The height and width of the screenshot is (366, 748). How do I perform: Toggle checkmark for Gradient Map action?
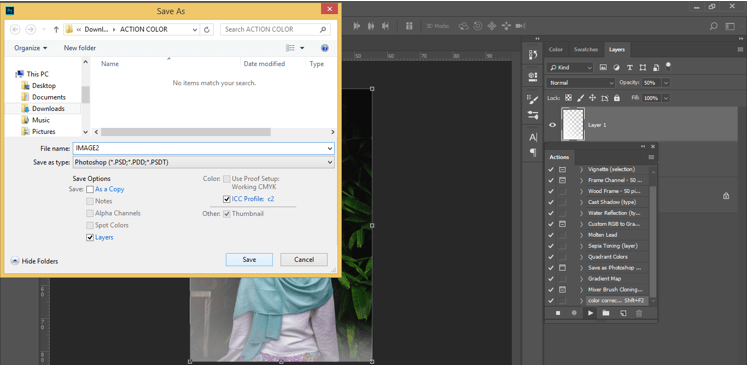[x=551, y=279]
